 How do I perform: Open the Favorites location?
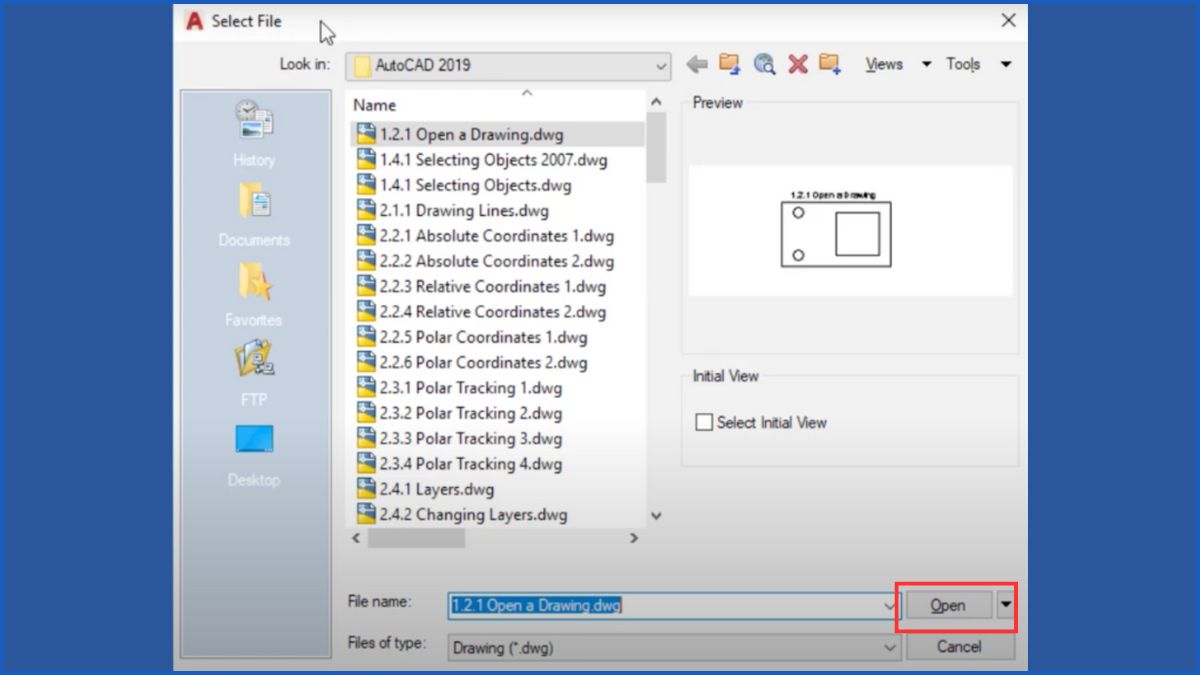254,293
